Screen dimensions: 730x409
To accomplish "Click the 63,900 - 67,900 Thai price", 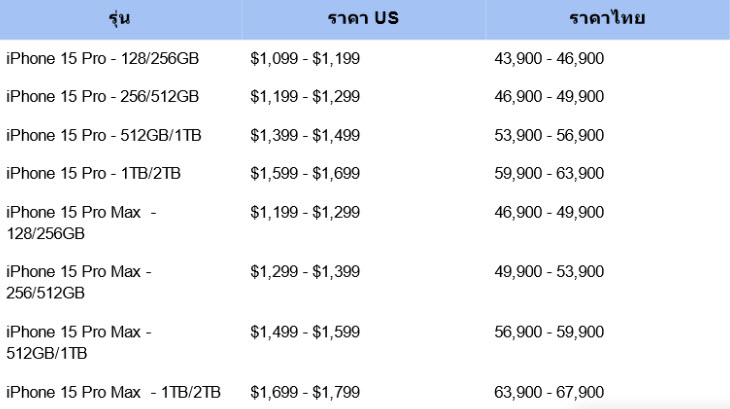I will coord(549,392).
